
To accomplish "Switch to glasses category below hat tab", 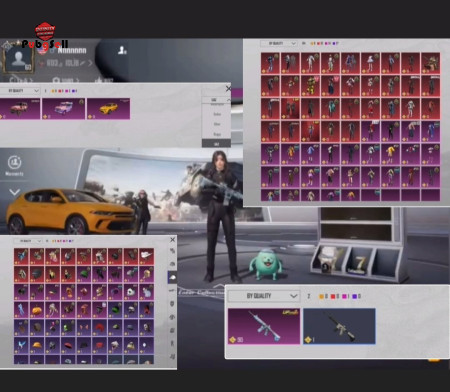I will [172, 291].
